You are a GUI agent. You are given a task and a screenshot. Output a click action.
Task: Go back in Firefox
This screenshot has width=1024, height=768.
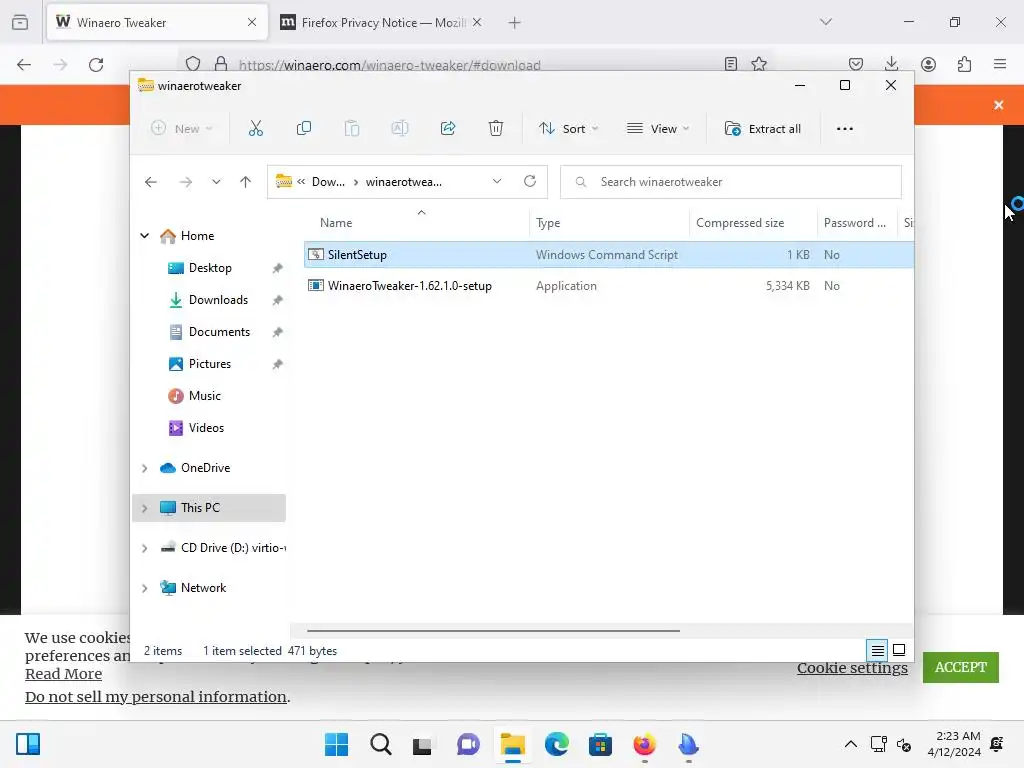tap(24, 65)
